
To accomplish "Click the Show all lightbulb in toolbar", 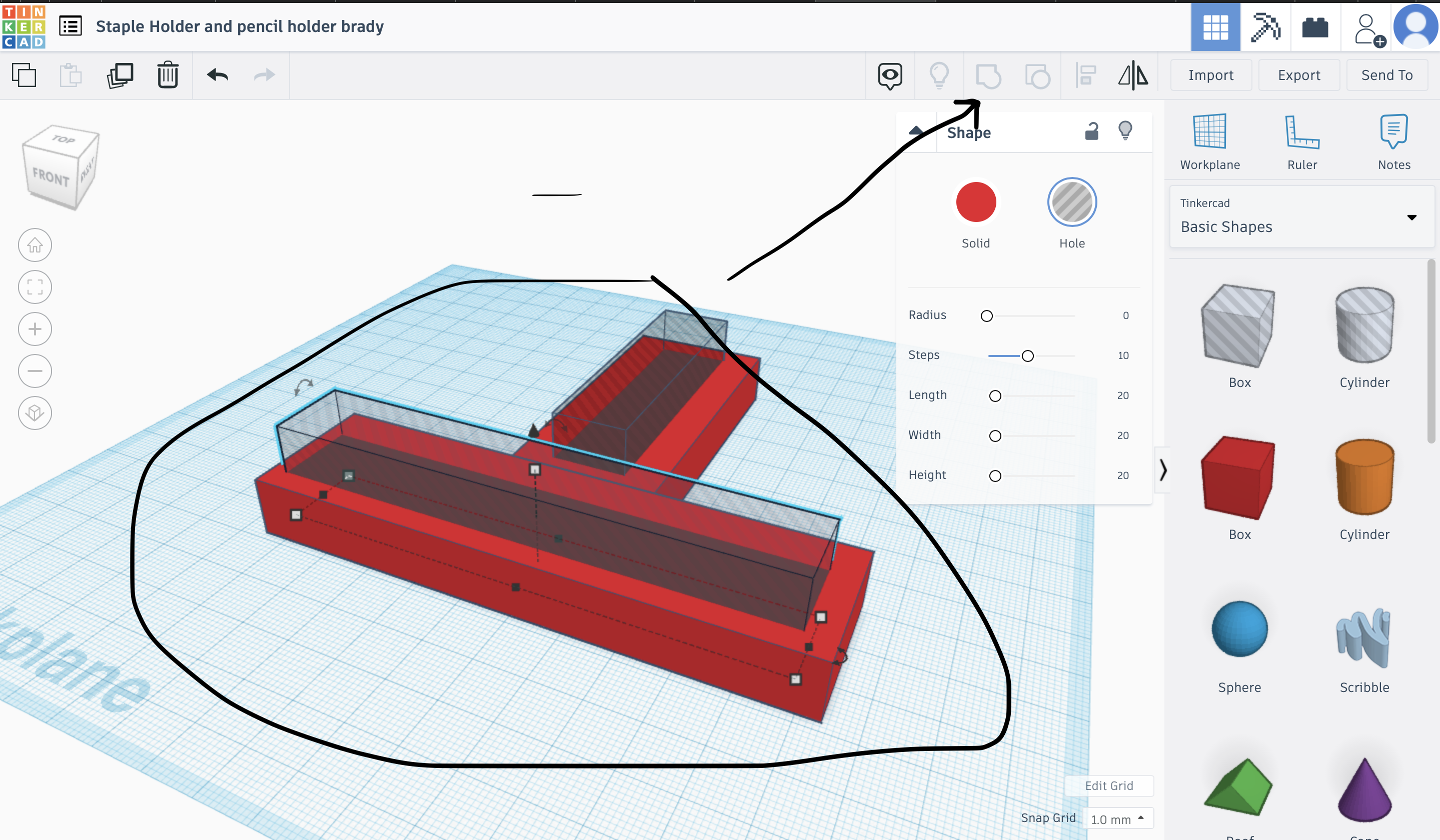I will 939,75.
